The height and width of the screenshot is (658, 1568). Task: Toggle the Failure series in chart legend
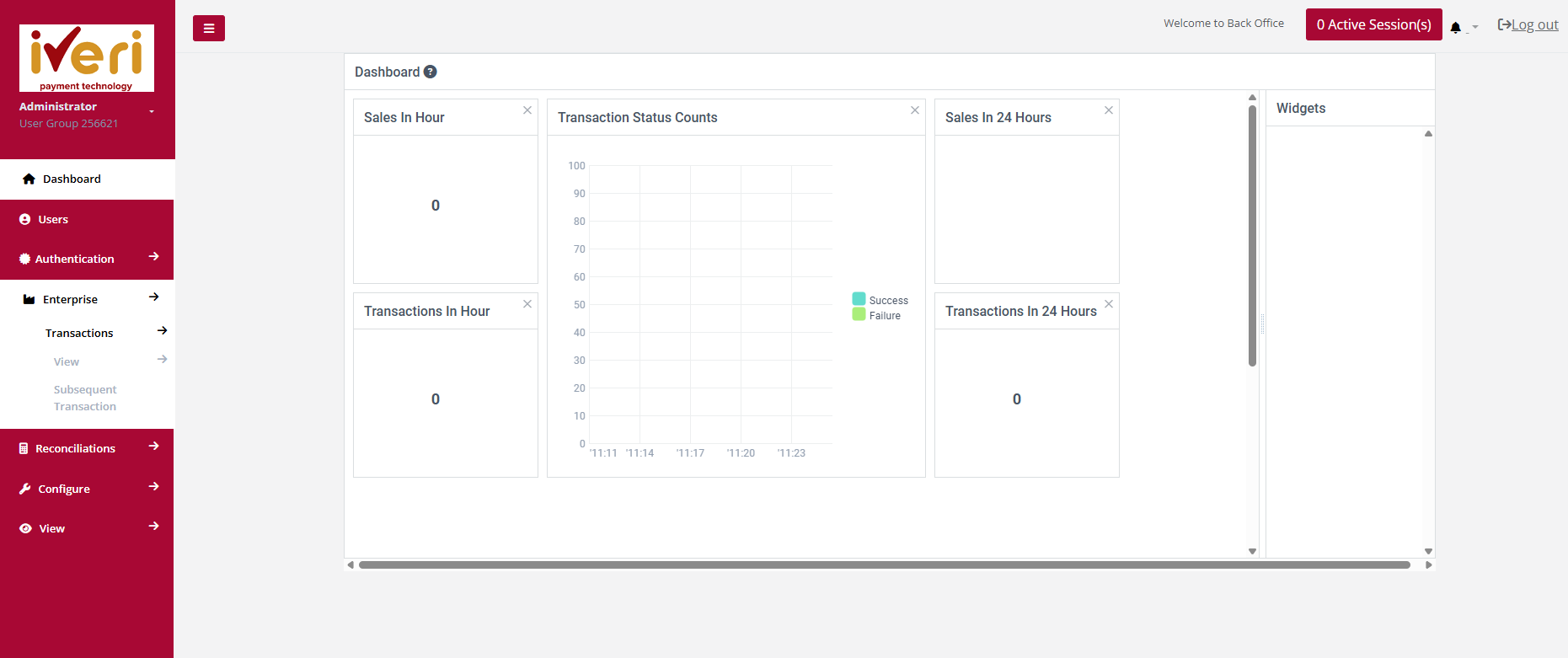coord(876,315)
